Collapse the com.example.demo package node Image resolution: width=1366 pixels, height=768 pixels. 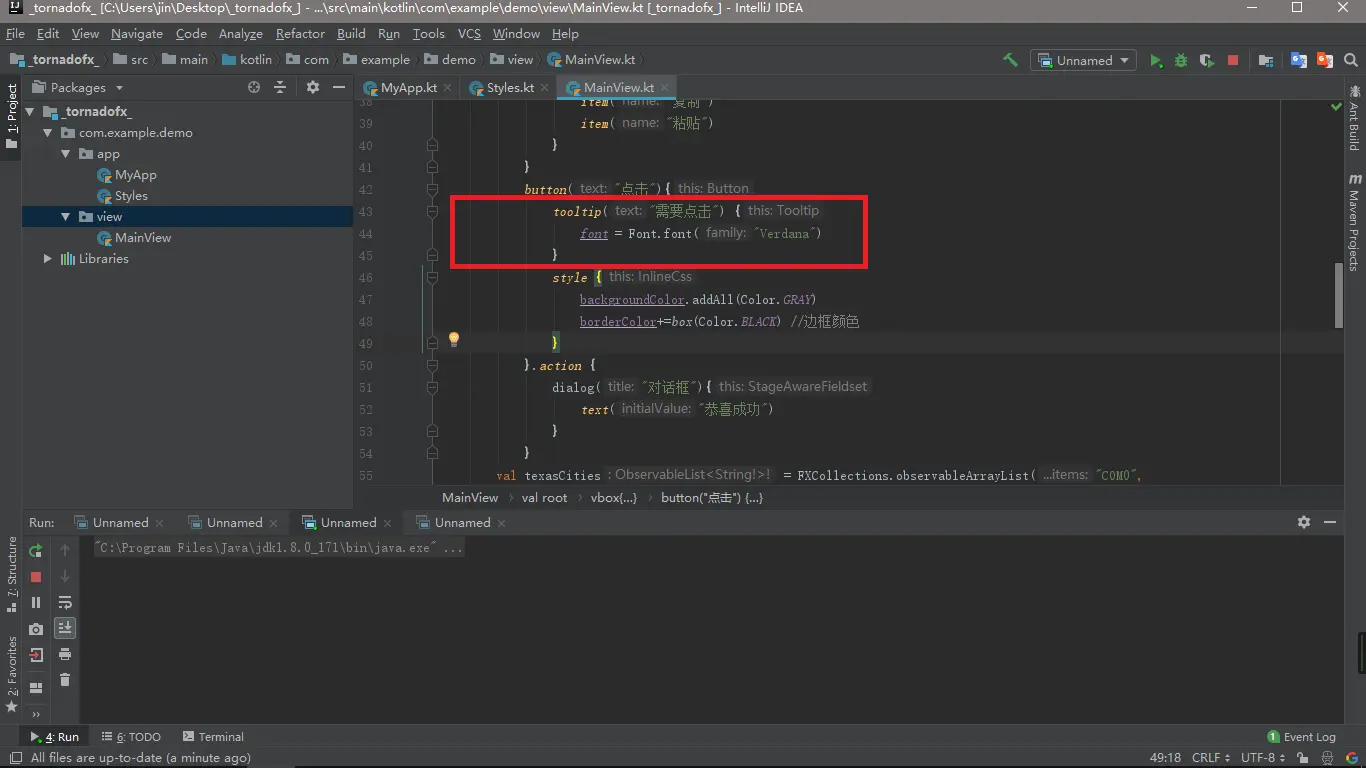[x=47, y=133]
